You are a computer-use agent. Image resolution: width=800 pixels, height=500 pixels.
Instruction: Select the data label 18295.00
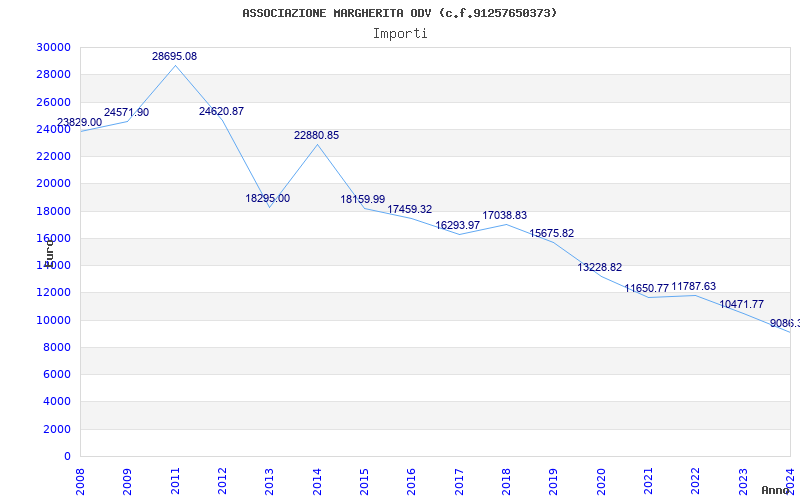pos(268,198)
